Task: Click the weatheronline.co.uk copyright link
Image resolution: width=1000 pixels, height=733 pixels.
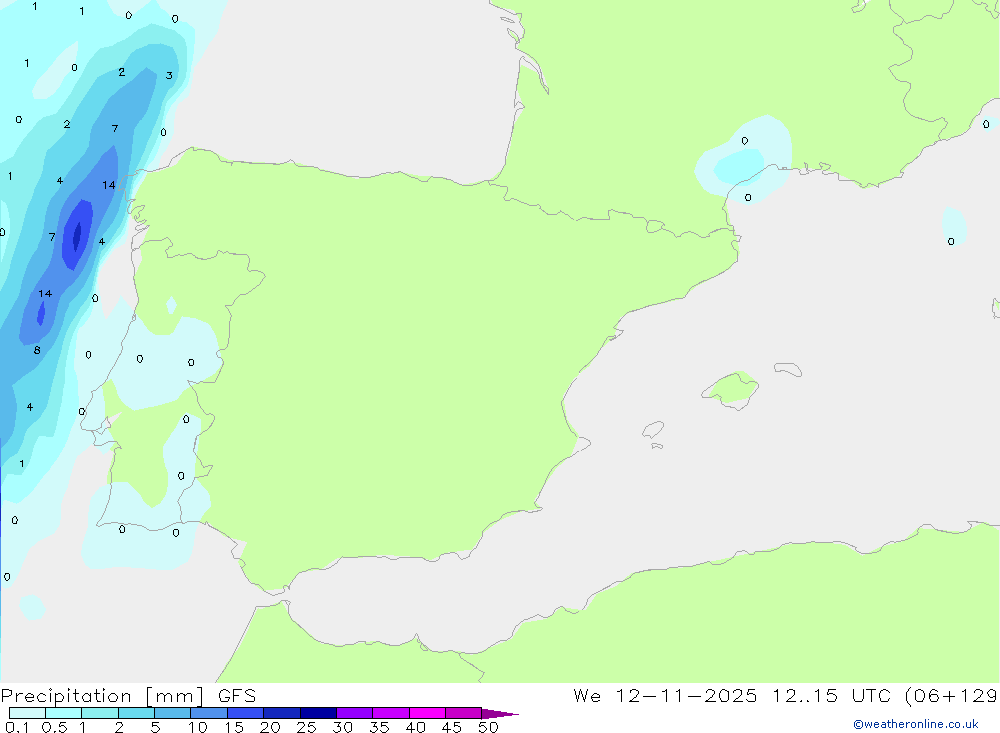Action: pyautogui.click(x=916, y=724)
